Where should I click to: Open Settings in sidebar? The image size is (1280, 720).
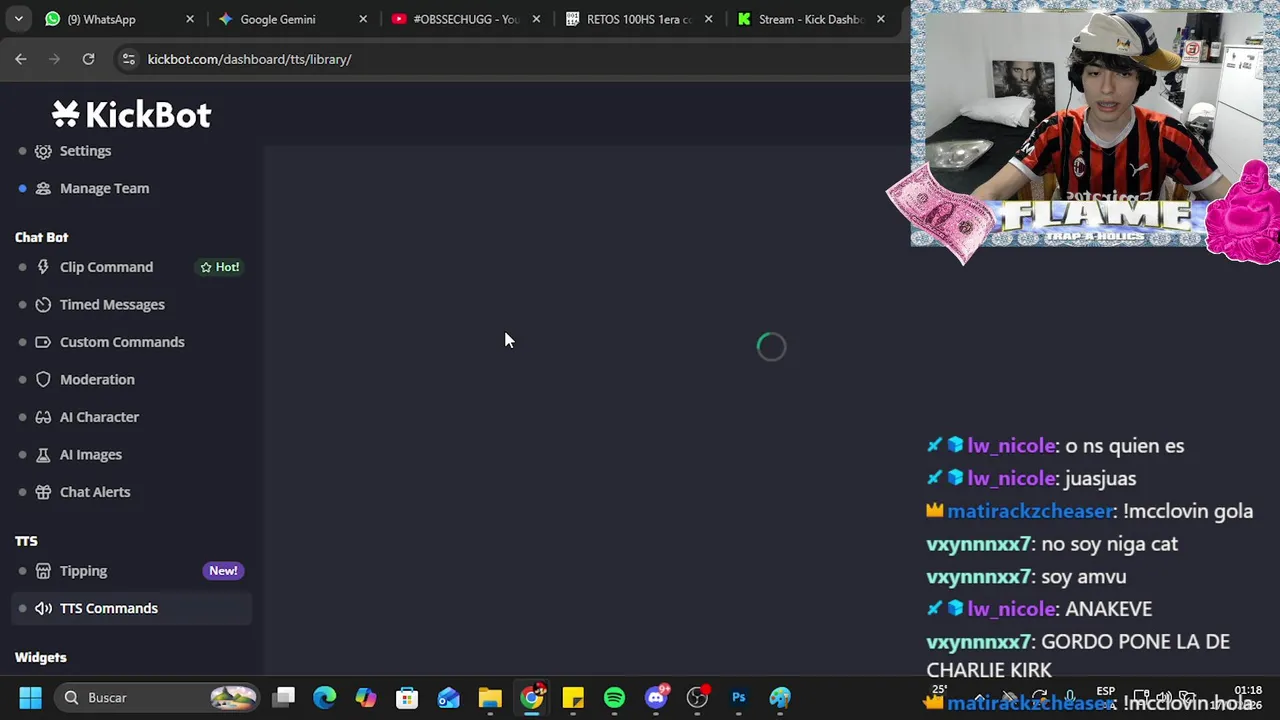pos(85,151)
